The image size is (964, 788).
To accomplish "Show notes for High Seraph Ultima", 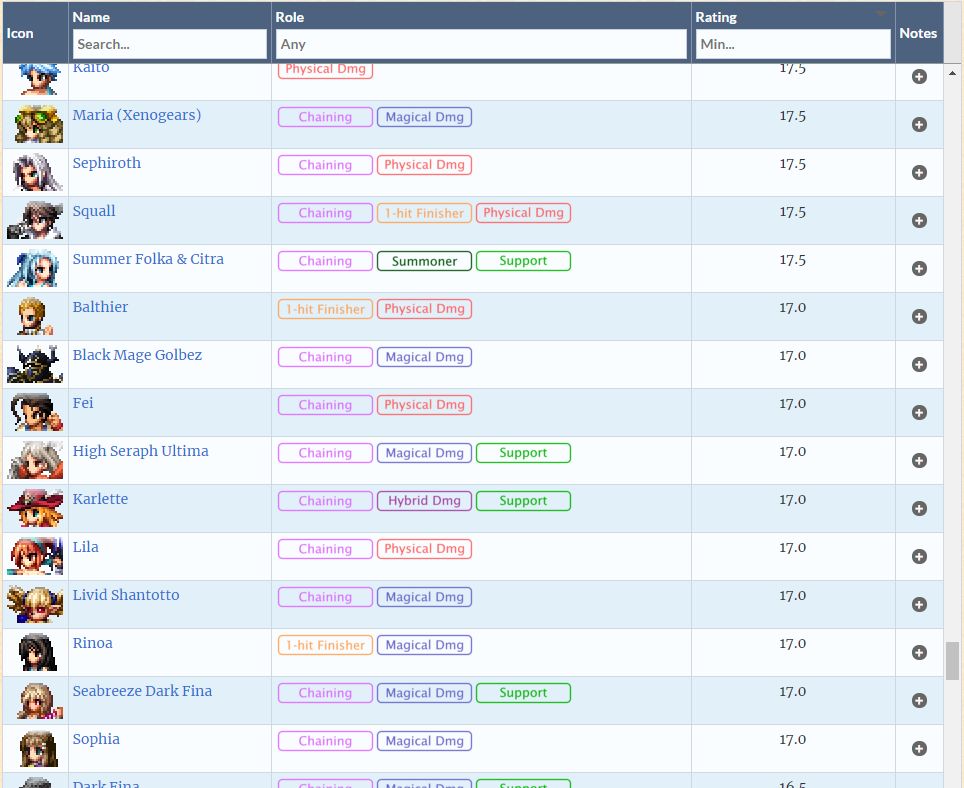I will (x=919, y=460).
